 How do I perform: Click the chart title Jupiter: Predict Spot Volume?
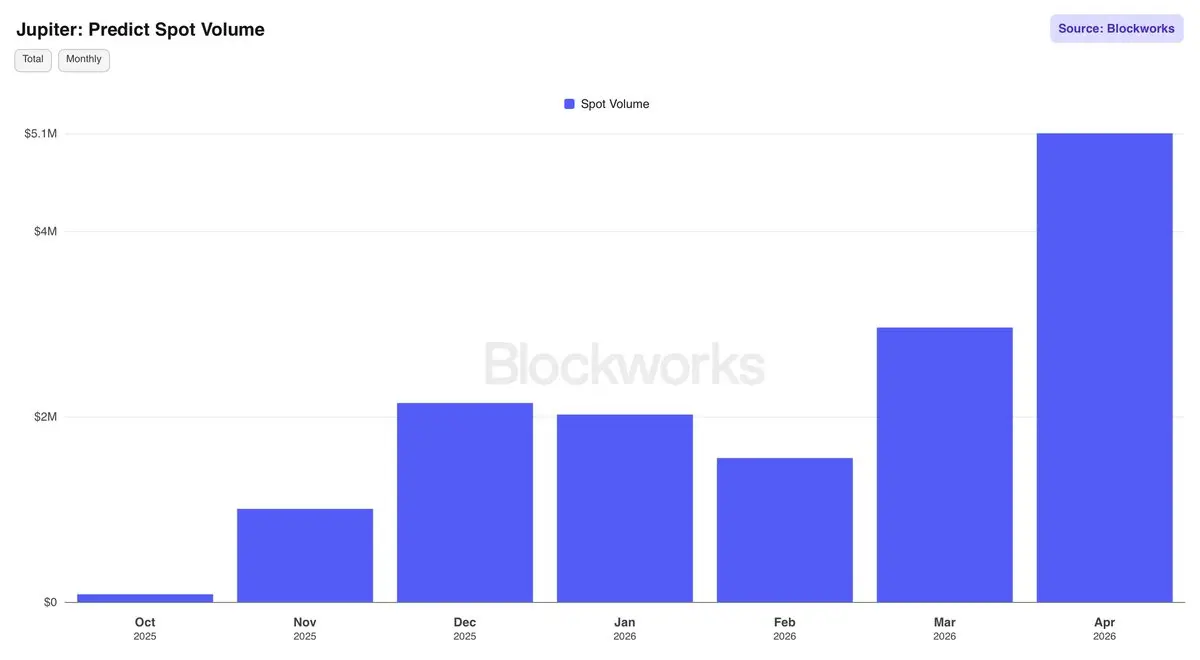[140, 29]
